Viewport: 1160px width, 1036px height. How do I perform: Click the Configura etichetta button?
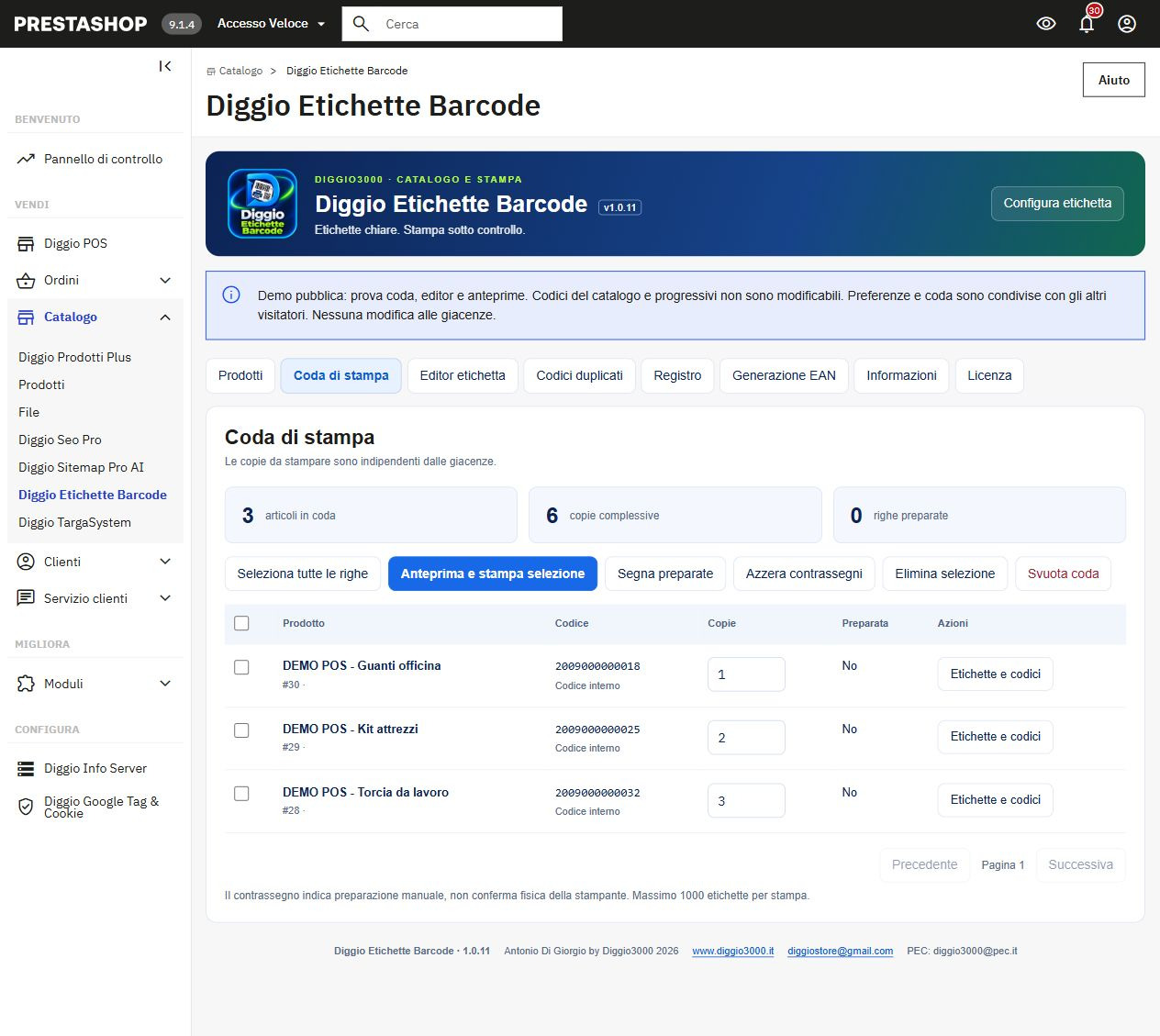[x=1057, y=204]
